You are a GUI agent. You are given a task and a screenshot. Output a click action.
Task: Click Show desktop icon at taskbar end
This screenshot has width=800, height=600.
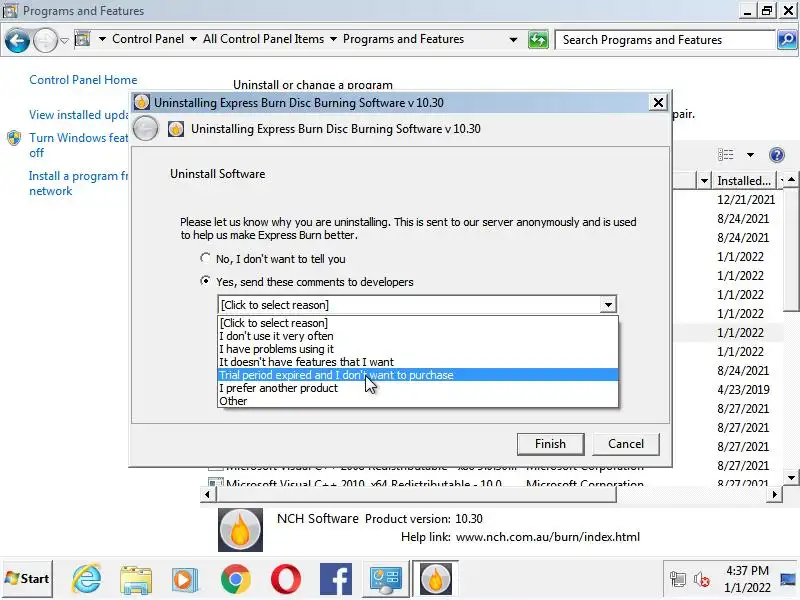789,579
